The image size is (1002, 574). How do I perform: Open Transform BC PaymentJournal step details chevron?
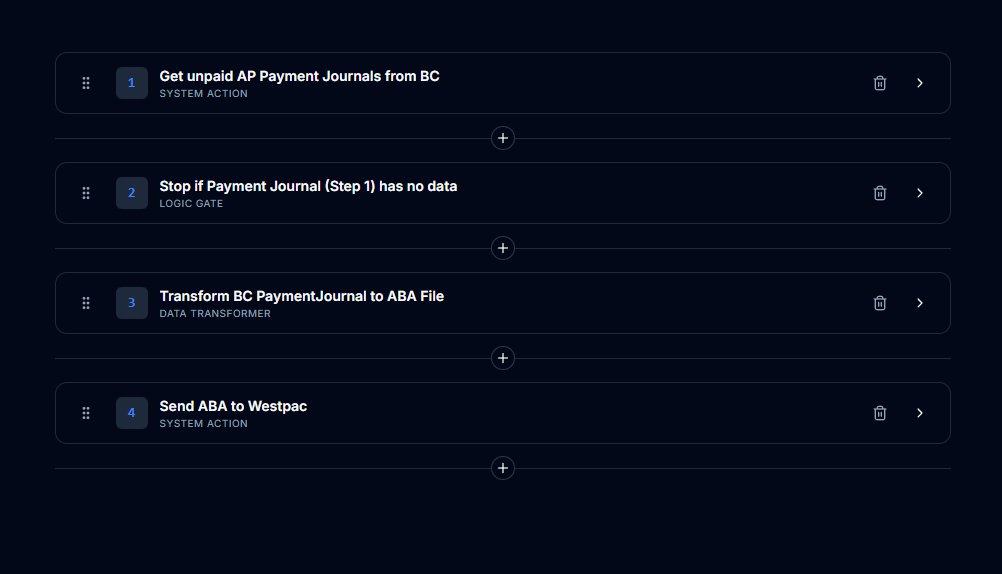click(920, 303)
